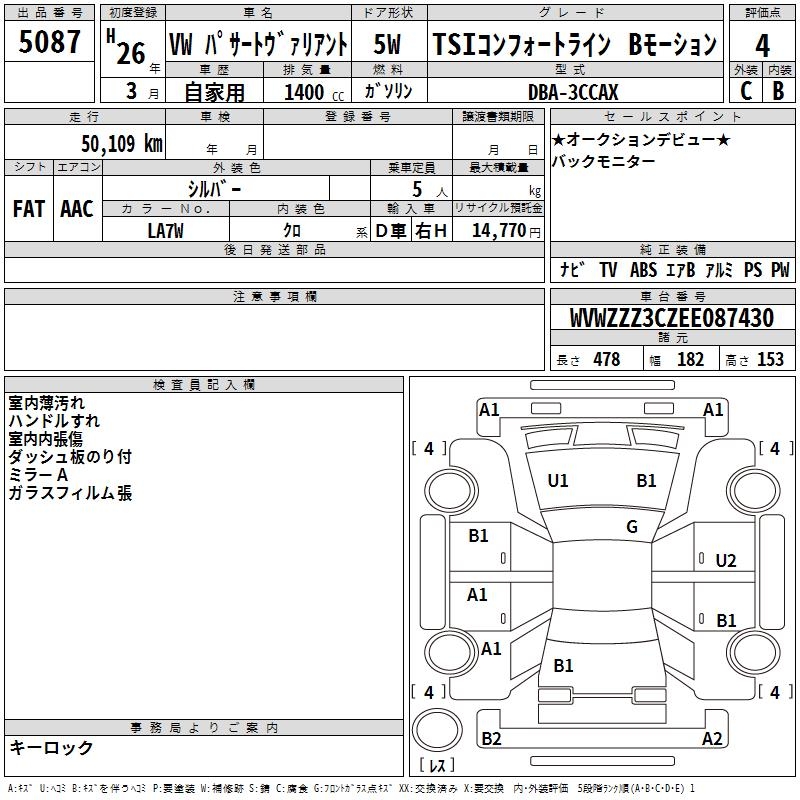Click the ABS equipment entry

(x=643, y=270)
